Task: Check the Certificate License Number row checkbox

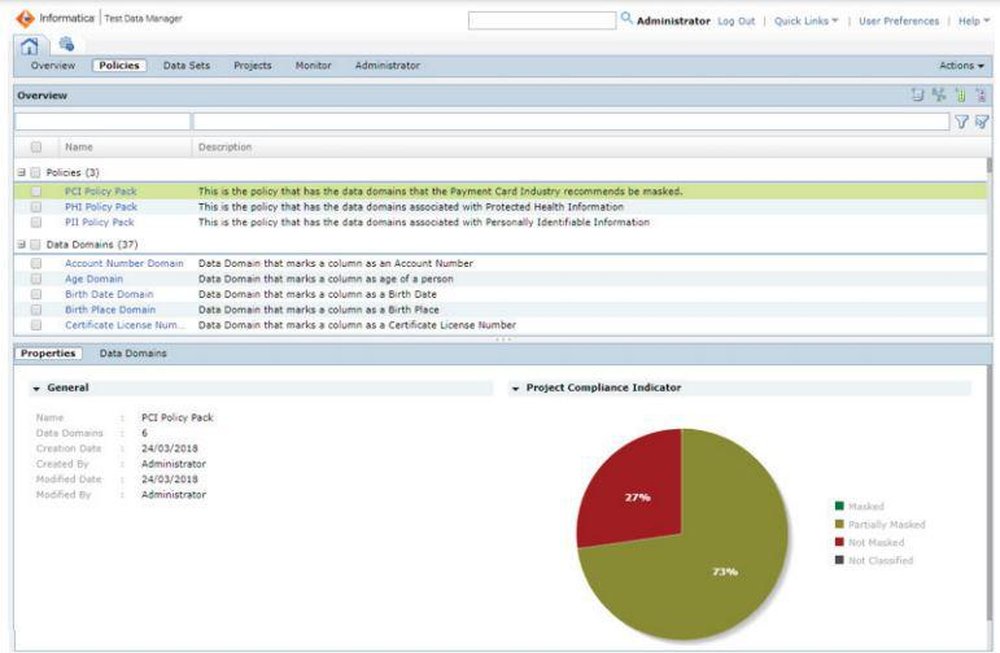Action: click(36, 325)
